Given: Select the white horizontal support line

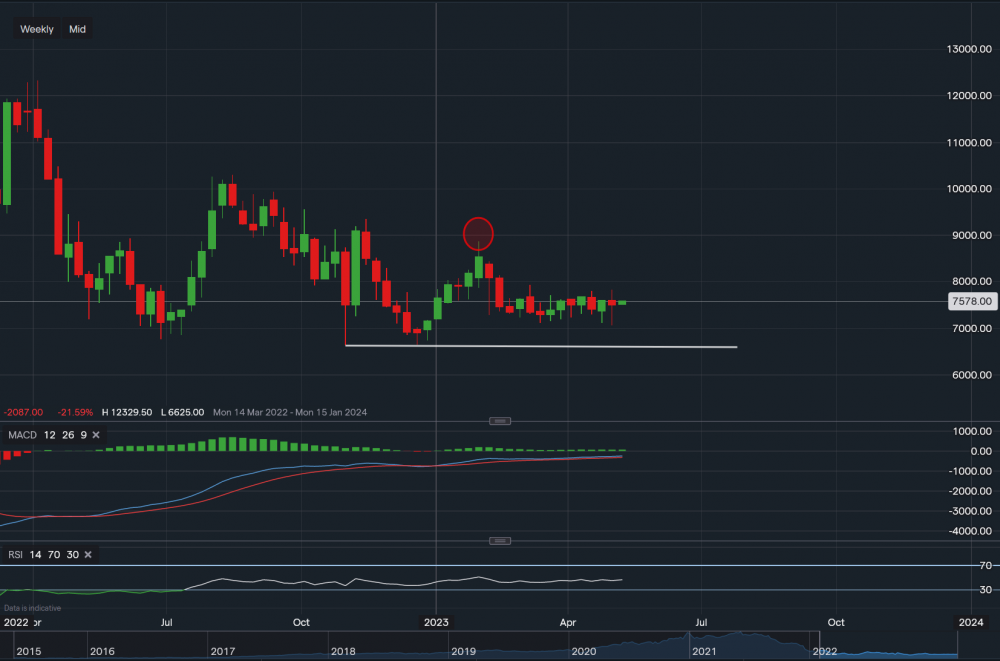Looking at the screenshot, I should click(x=540, y=346).
